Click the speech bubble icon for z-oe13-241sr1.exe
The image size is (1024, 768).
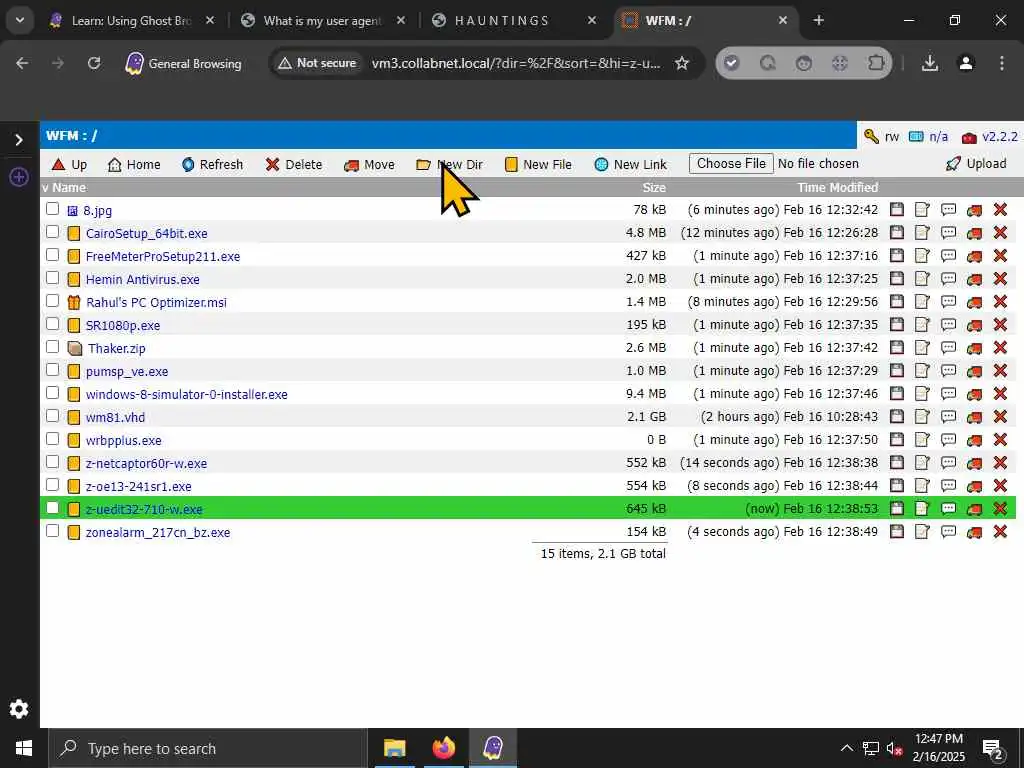point(948,485)
